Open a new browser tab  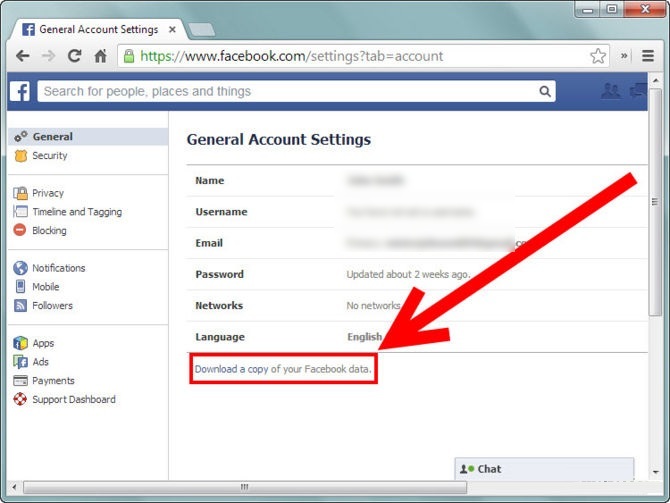pyautogui.click(x=202, y=30)
